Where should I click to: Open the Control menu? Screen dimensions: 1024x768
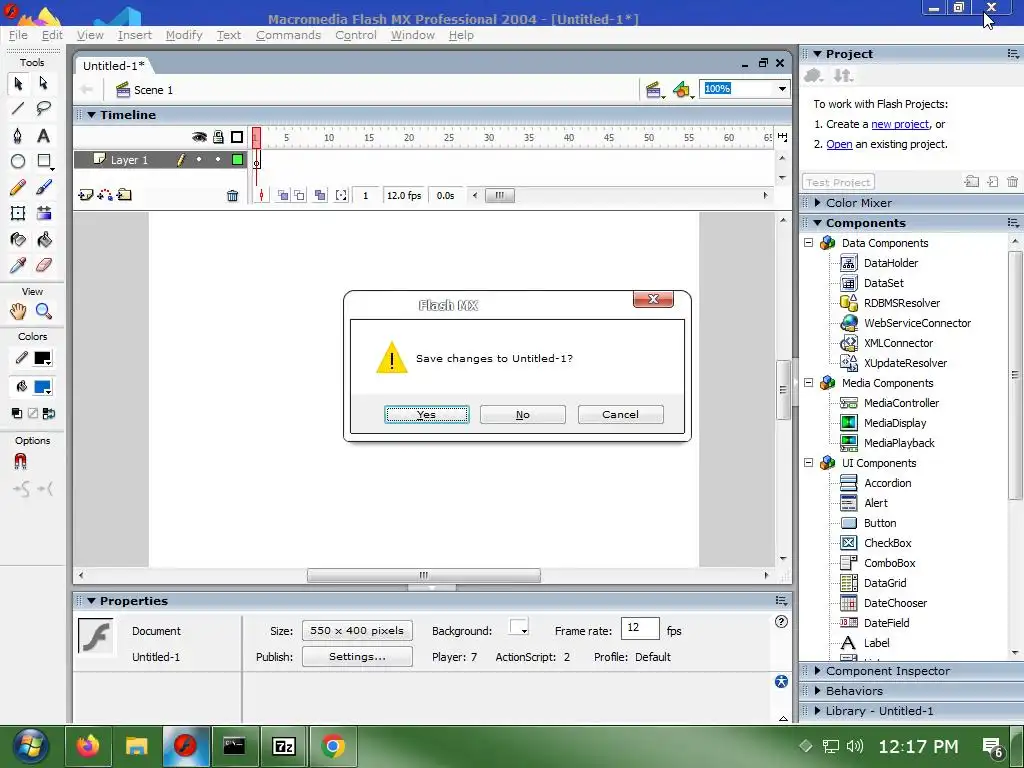pyautogui.click(x=356, y=35)
